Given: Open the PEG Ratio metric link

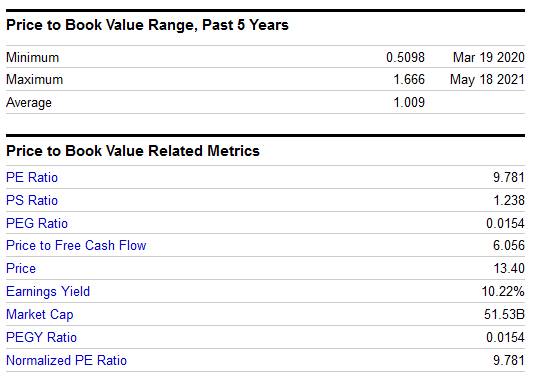Looking at the screenshot, I should click(x=37, y=223).
